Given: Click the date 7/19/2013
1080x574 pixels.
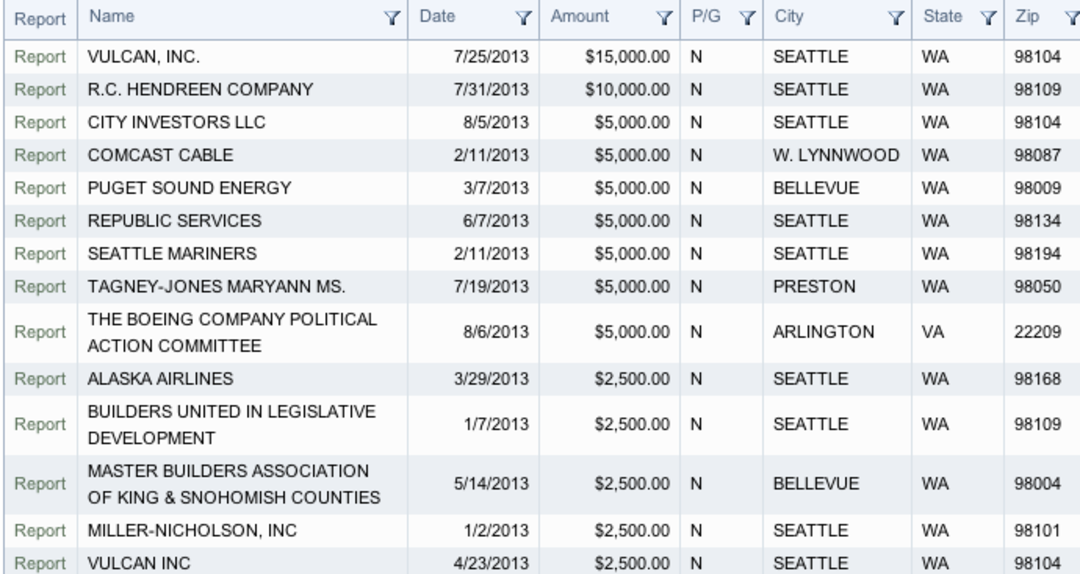Looking at the screenshot, I should [x=491, y=287].
